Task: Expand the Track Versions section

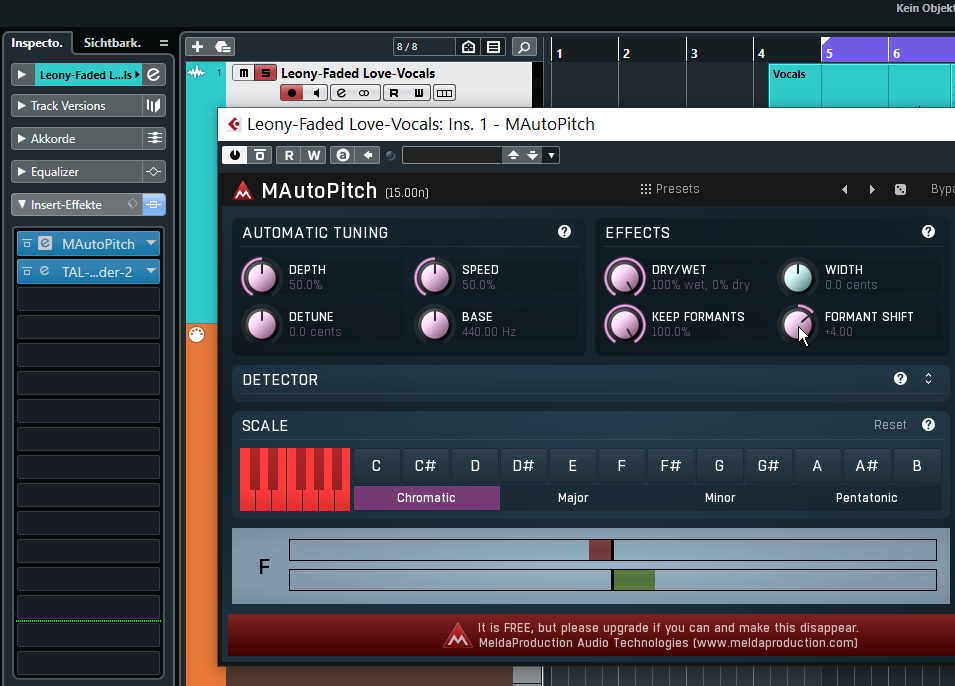Action: (22, 106)
